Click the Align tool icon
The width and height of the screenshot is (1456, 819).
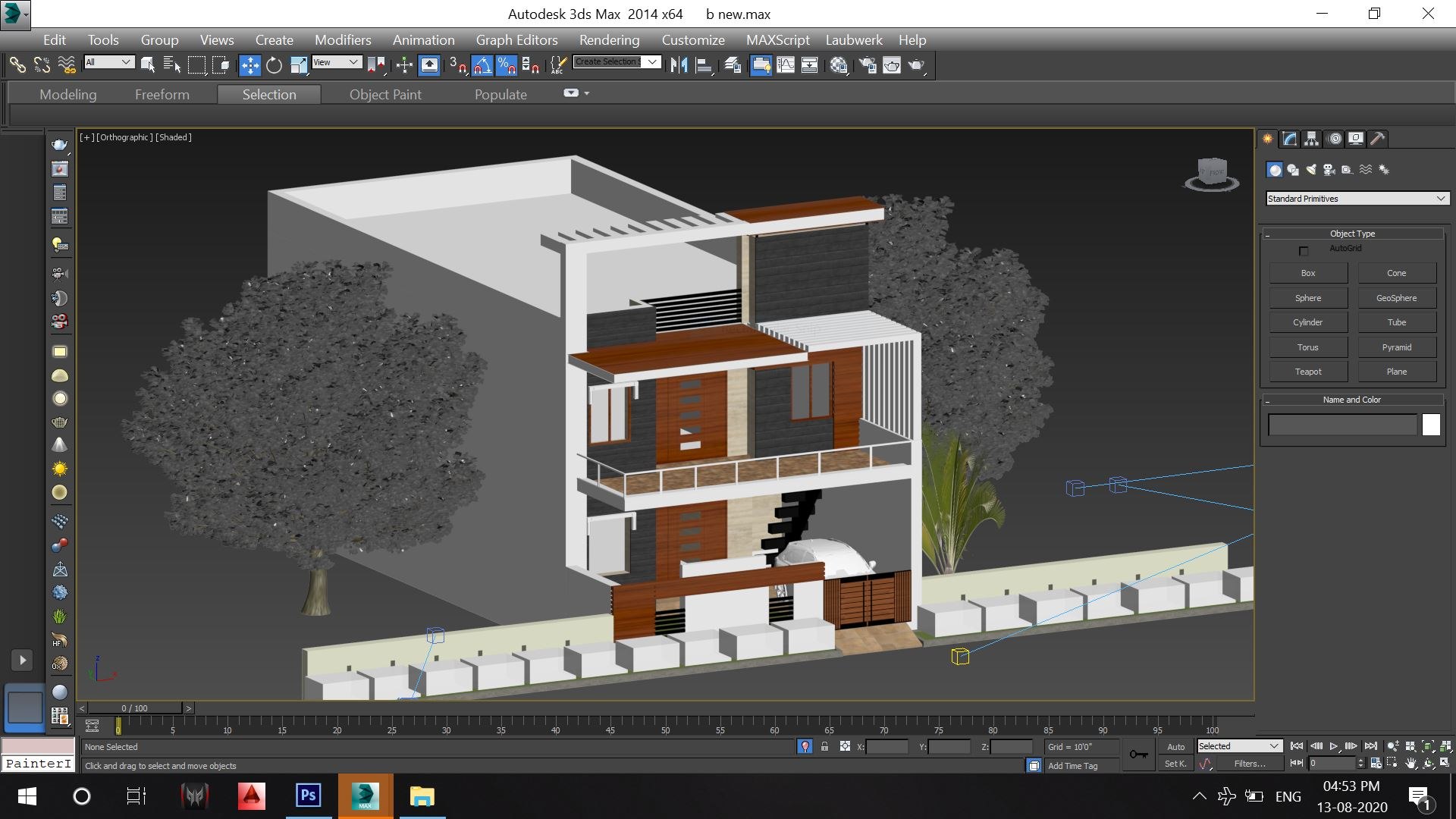[x=704, y=65]
